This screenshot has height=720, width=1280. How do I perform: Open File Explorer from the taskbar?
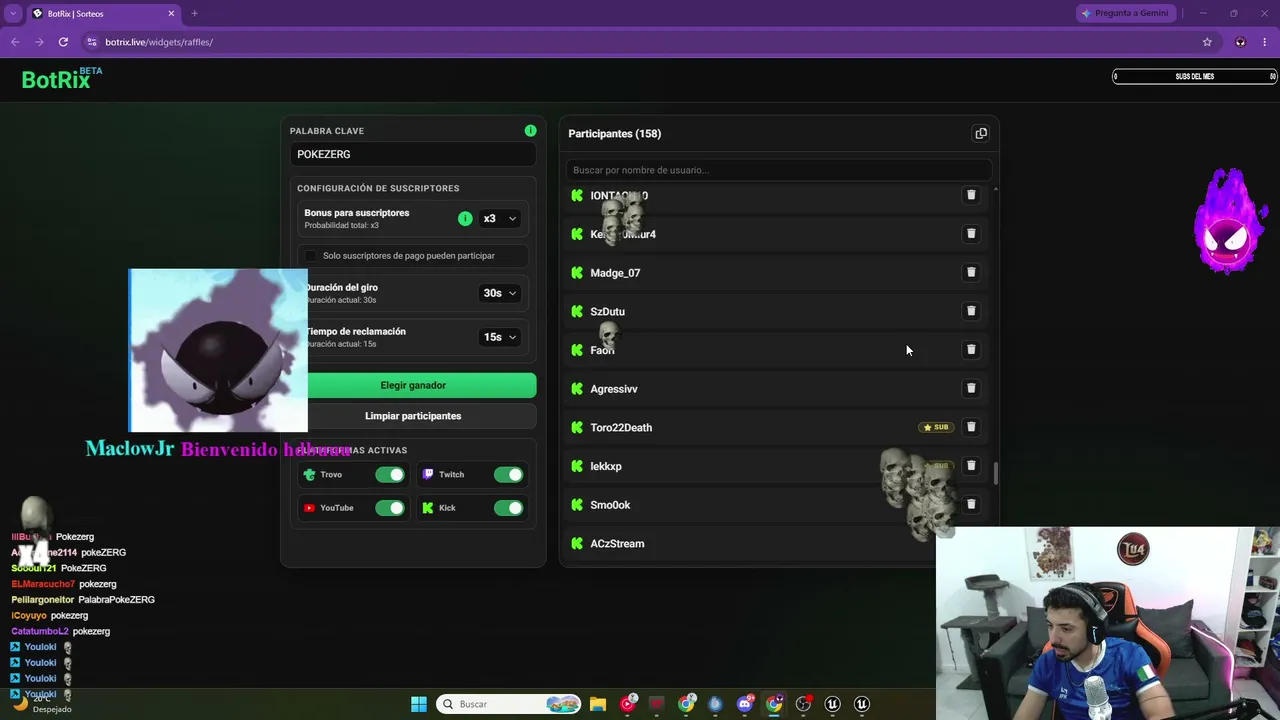point(598,704)
